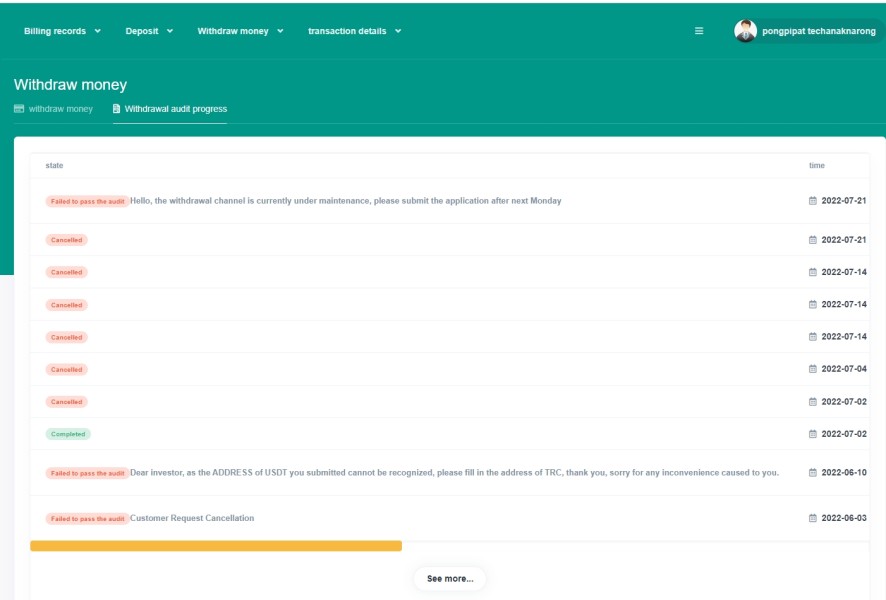Expand the transaction details dropdown arrow

(x=398, y=31)
